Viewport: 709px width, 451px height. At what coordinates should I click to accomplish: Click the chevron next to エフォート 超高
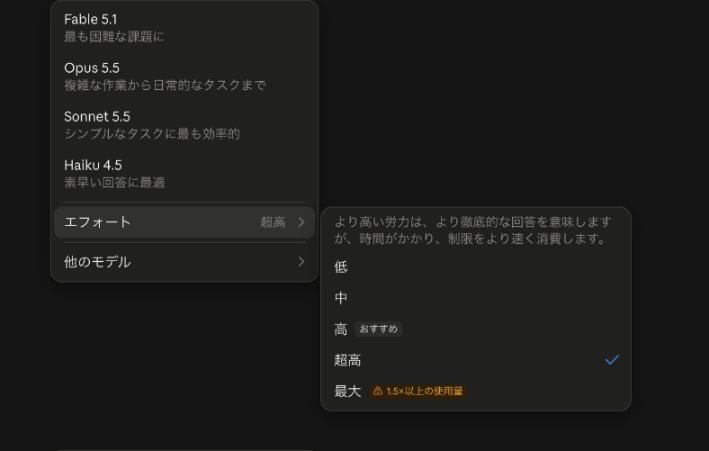(301, 222)
